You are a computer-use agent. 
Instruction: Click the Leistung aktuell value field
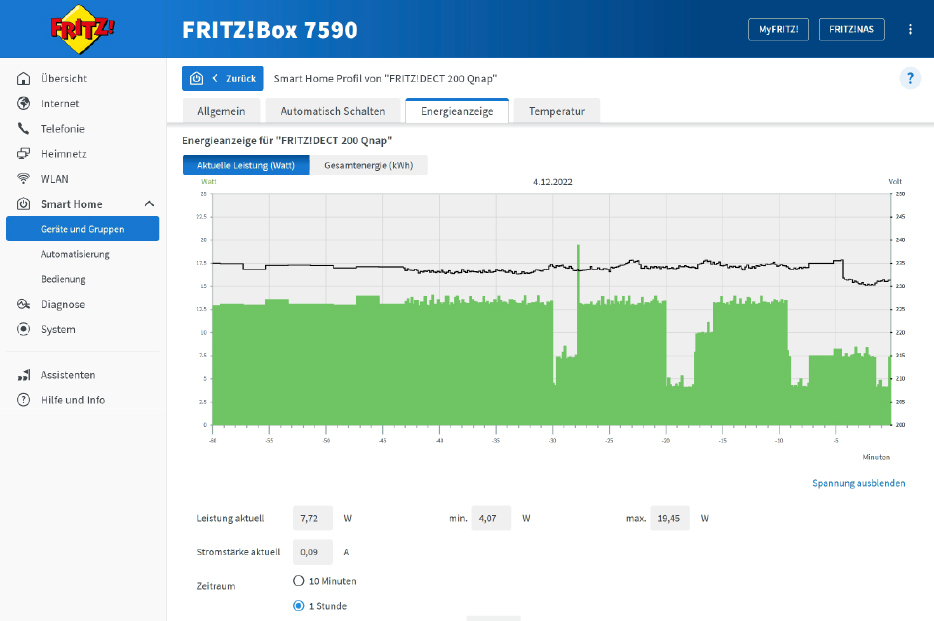(313, 518)
